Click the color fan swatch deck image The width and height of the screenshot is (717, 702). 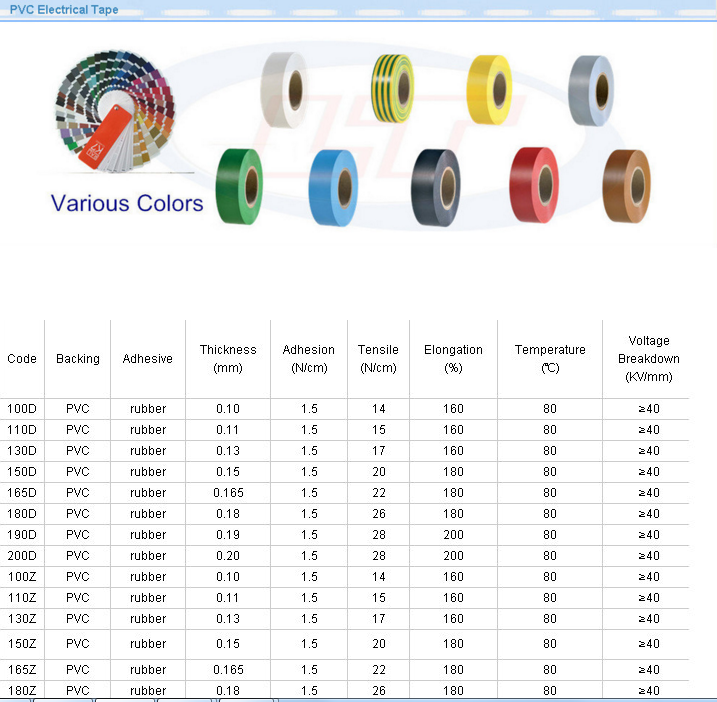click(x=115, y=111)
